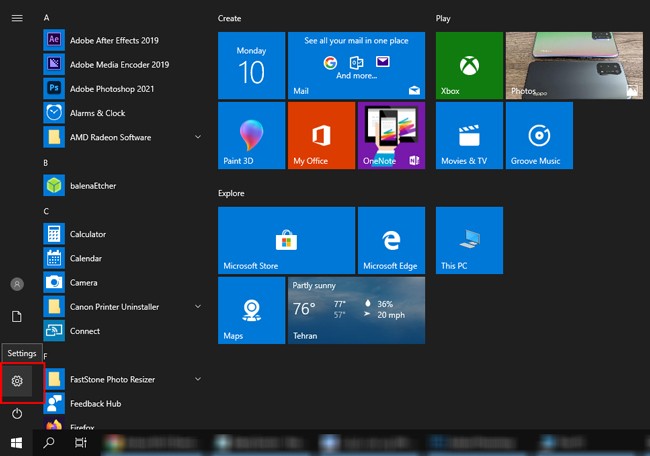Expand AMD Radeon Software chevron
Viewport: 650px width, 456px height.
[198, 137]
